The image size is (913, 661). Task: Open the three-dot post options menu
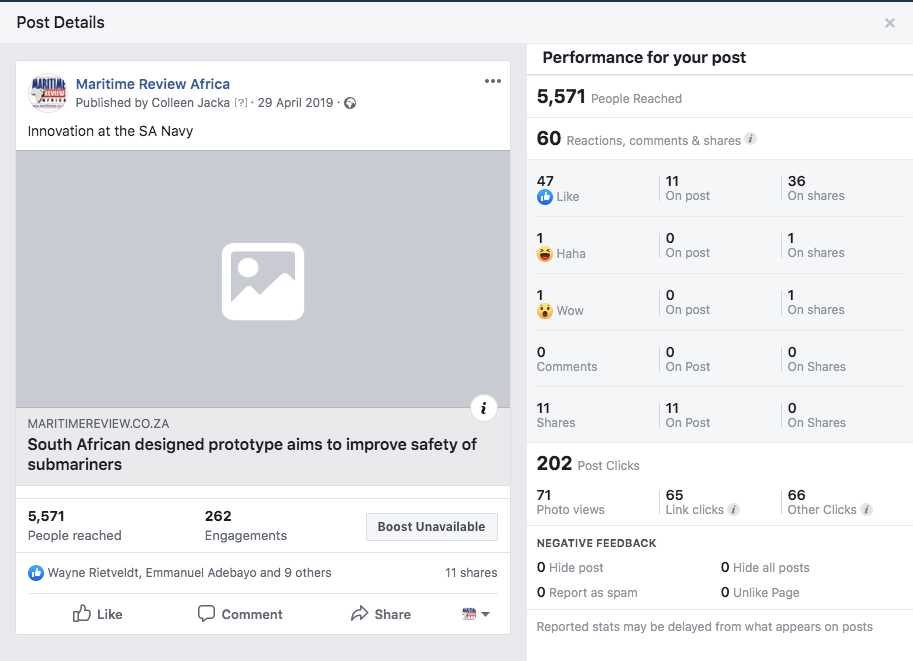pos(492,81)
